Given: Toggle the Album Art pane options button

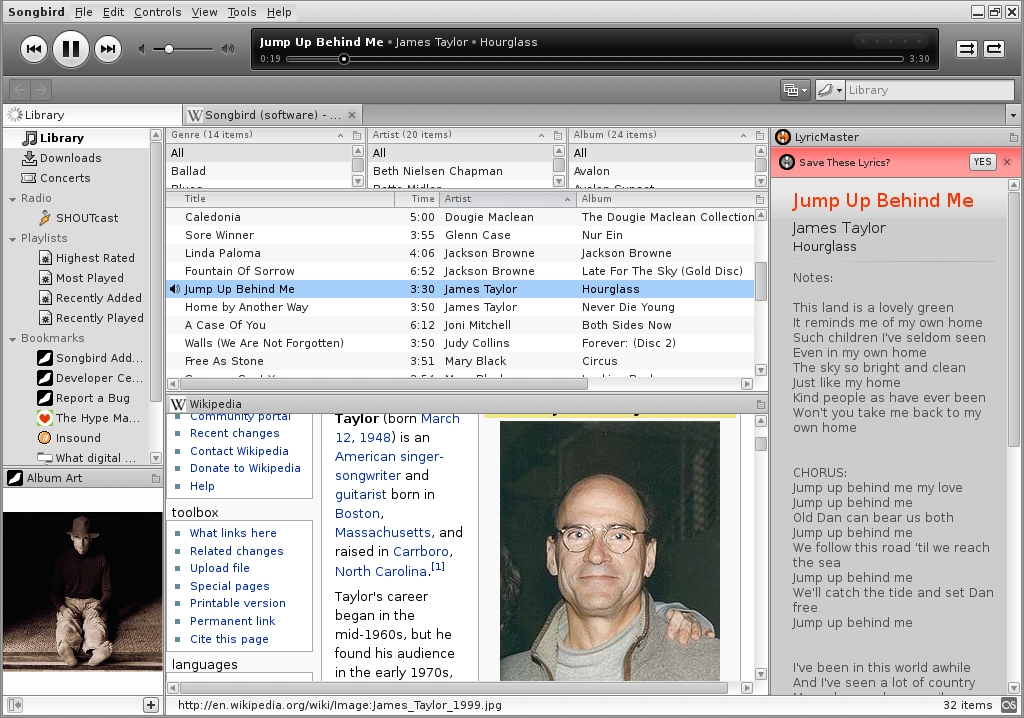Looking at the screenshot, I should click(x=155, y=478).
